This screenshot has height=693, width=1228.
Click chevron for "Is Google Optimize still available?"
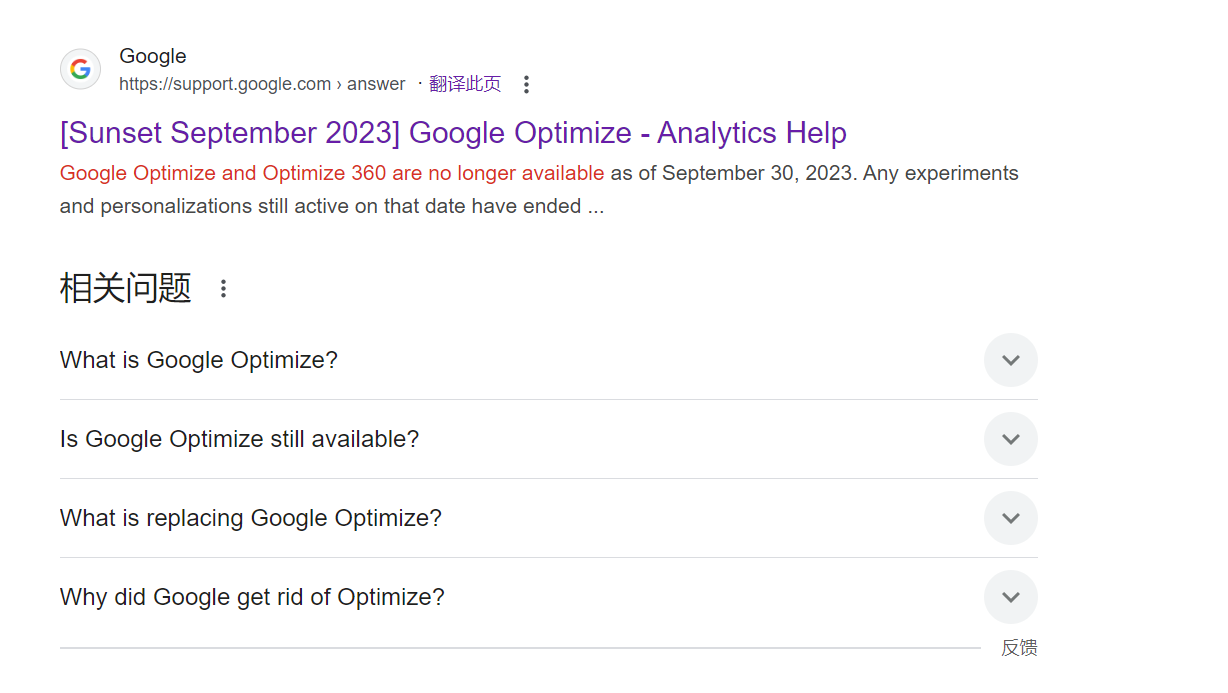pyautogui.click(x=1010, y=439)
